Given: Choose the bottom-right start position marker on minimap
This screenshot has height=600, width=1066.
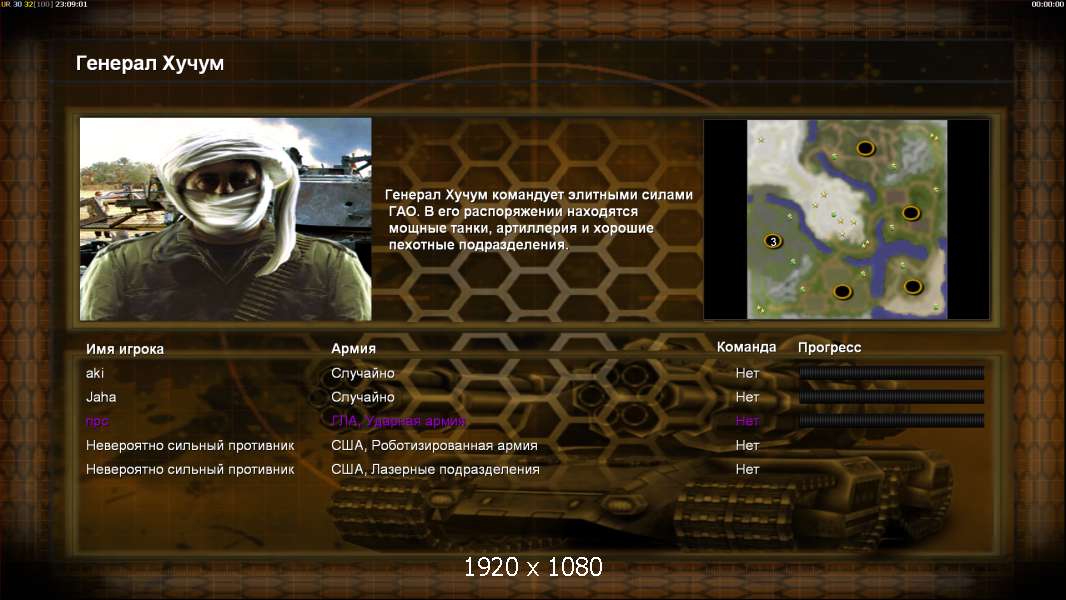Looking at the screenshot, I should click(913, 287).
